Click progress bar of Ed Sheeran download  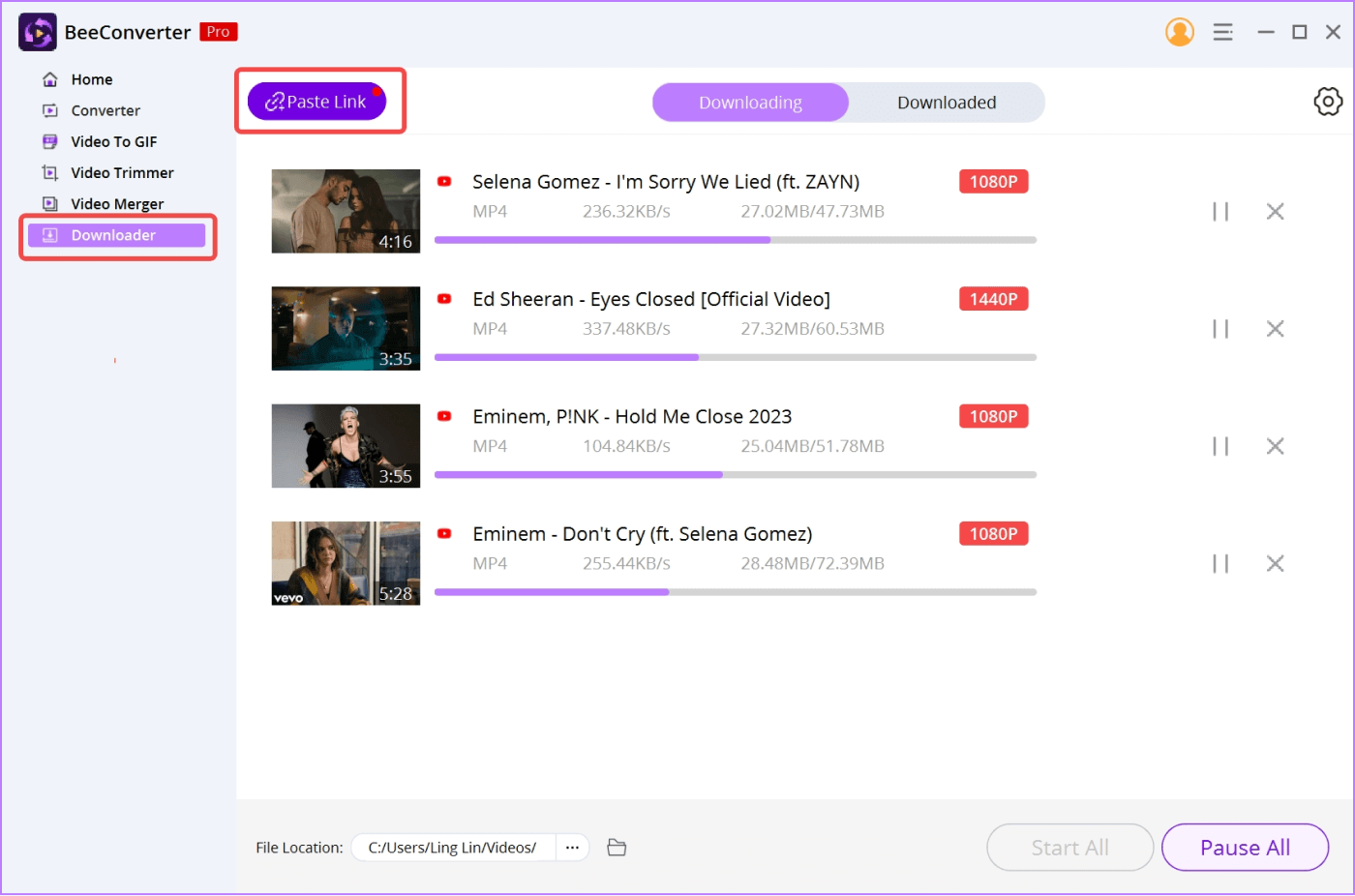736,357
